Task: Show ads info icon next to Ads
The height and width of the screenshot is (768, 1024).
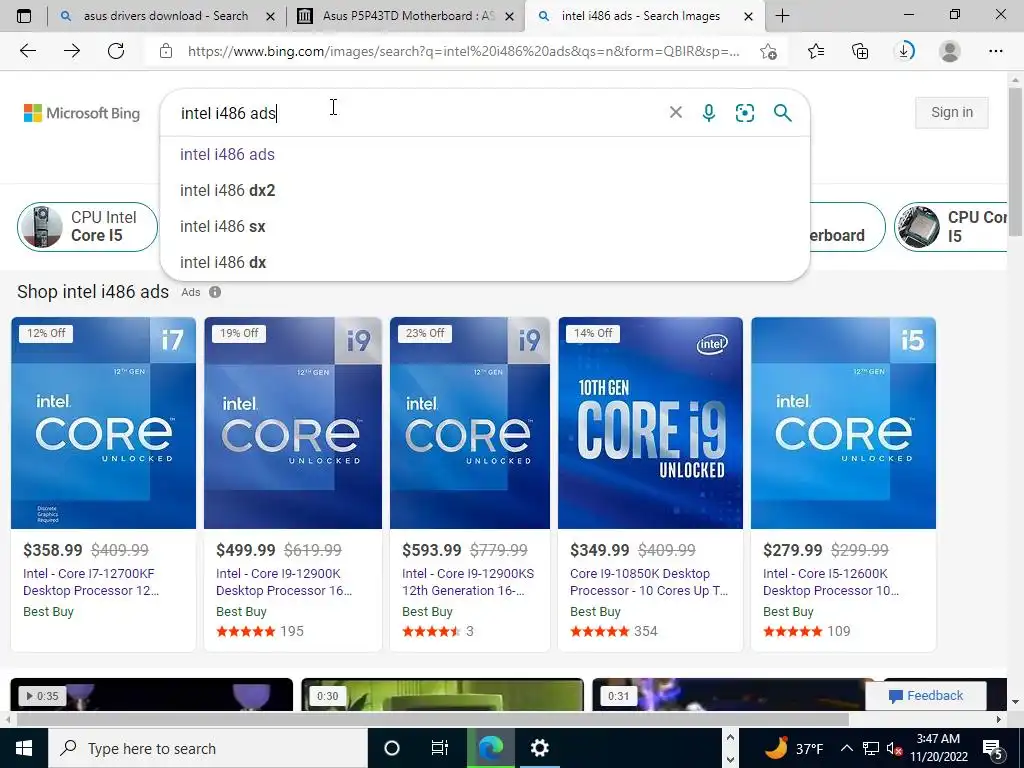Action: (215, 292)
